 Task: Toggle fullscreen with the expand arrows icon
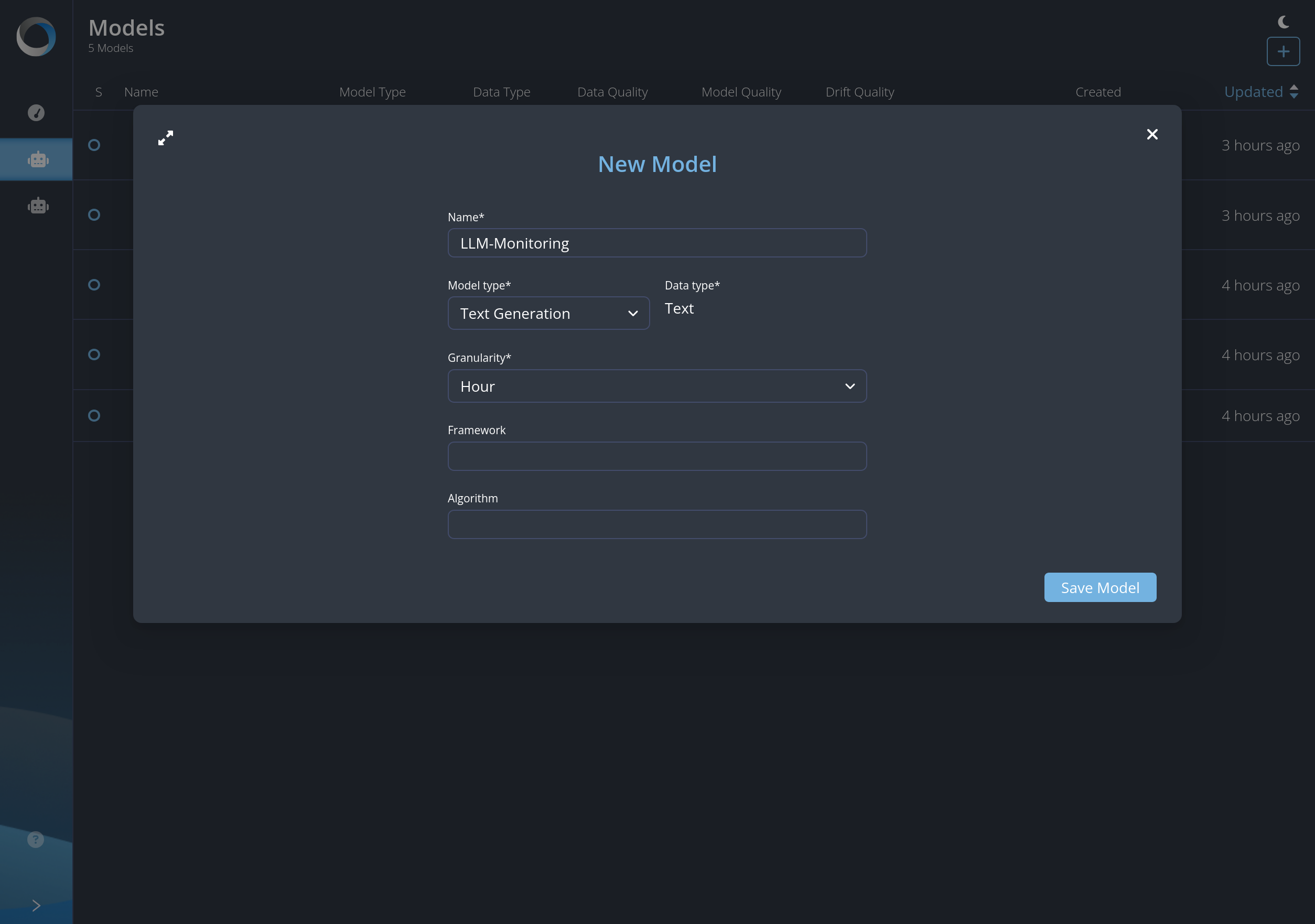(x=166, y=137)
